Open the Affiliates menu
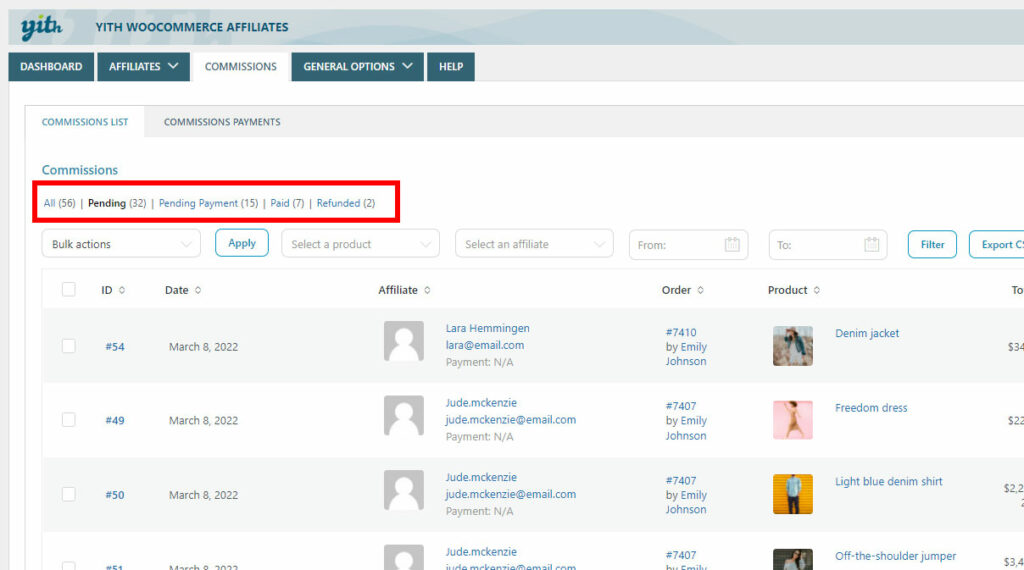This screenshot has height=570, width=1024. pos(143,67)
